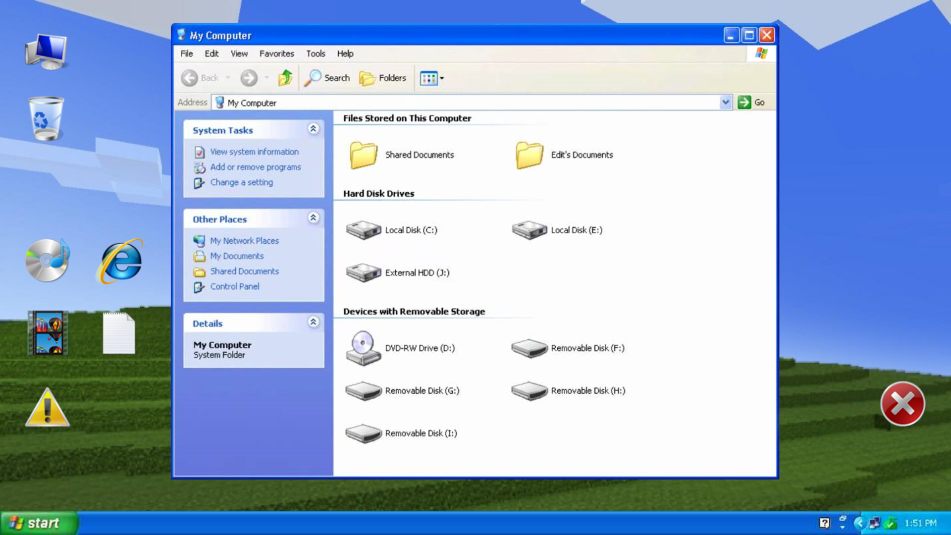The image size is (951, 535).
Task: Click the Start button on taskbar
Action: 38,523
